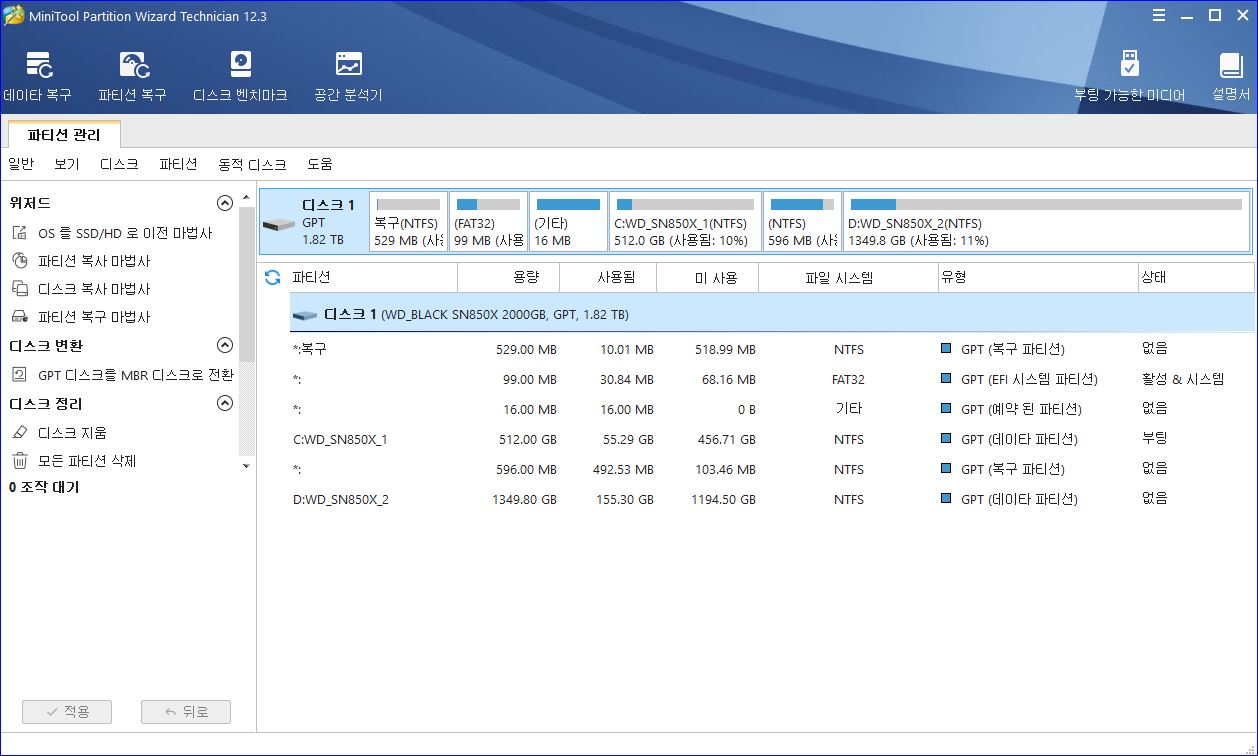The height and width of the screenshot is (756, 1258).
Task: Sort by 유형 column header
Action: click(1037, 278)
